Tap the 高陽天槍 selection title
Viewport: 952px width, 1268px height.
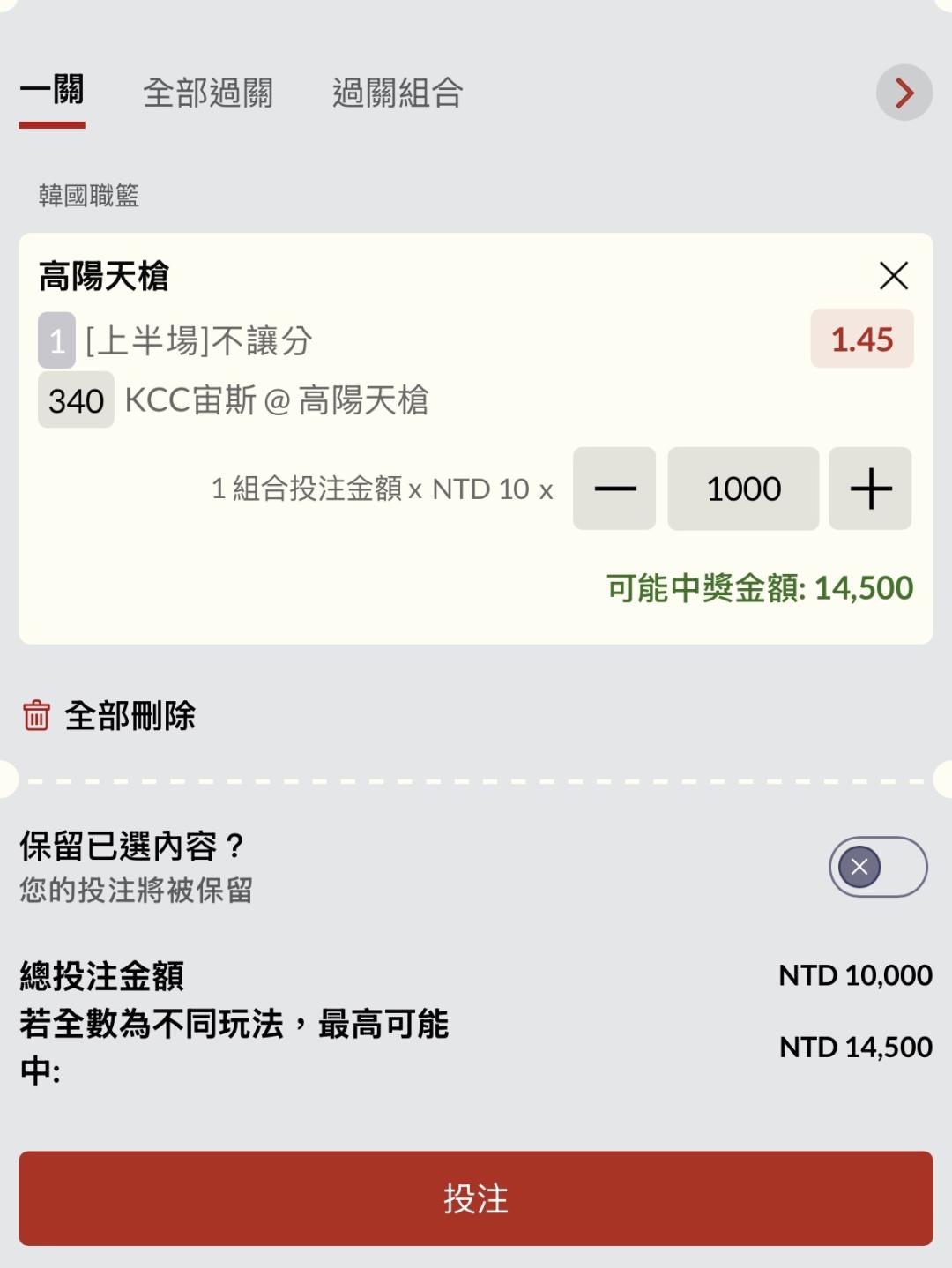coord(104,276)
